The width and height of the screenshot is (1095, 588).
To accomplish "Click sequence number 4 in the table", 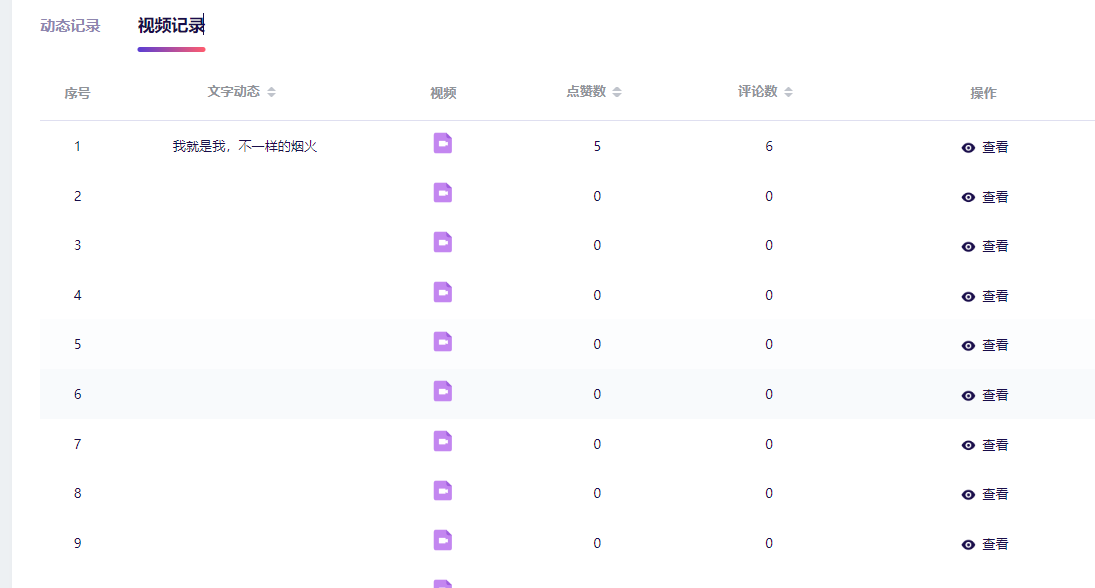I will [x=78, y=295].
